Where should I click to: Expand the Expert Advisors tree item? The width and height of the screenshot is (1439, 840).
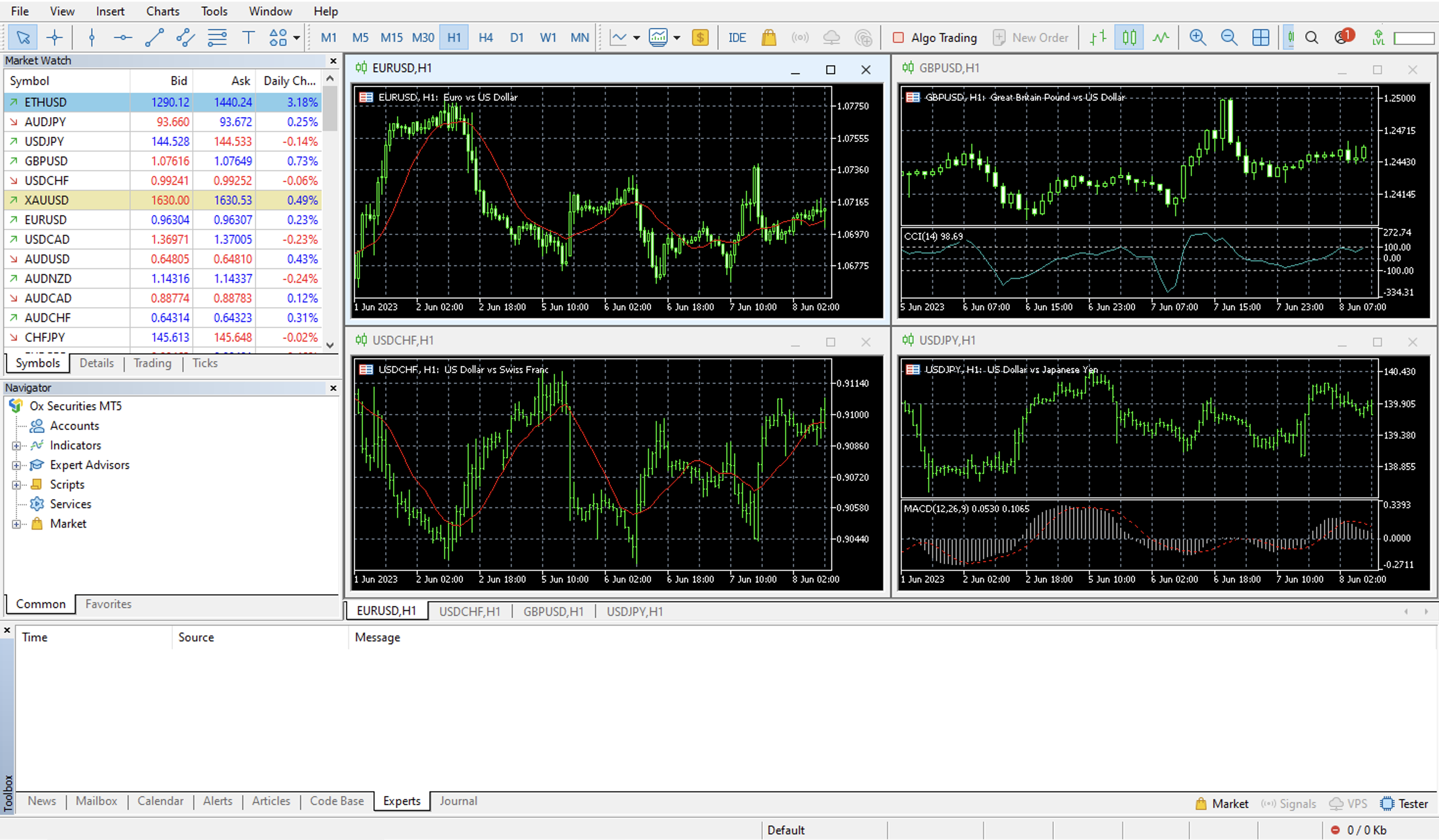[16, 464]
